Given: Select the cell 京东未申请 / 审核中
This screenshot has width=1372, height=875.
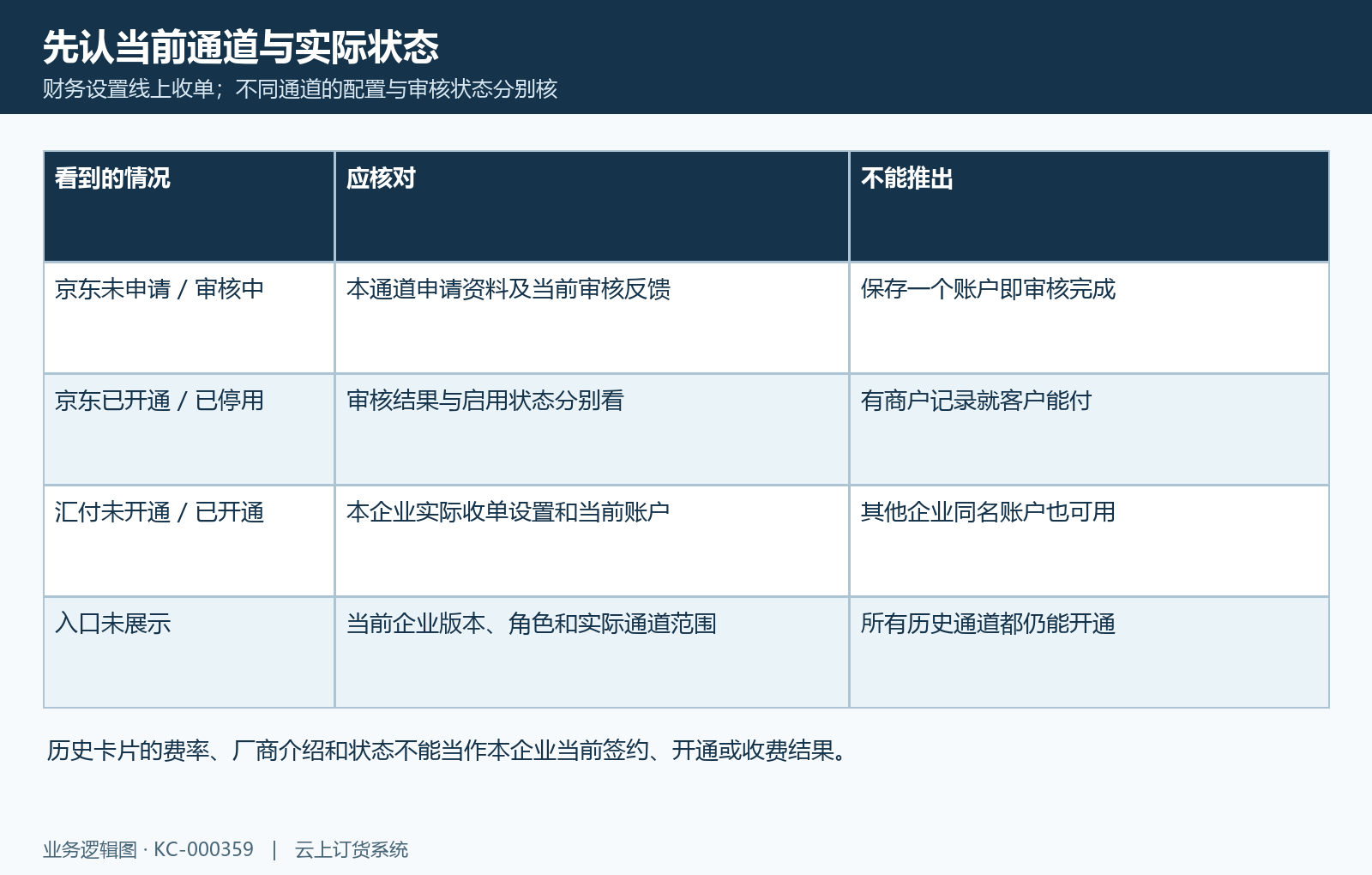Looking at the screenshot, I should (190, 318).
